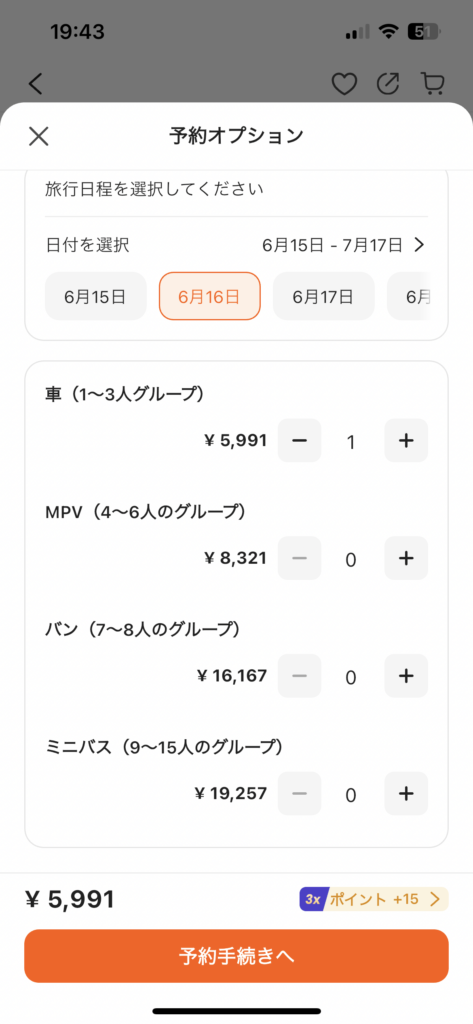Add to wishlist with the heart icon
The width and height of the screenshot is (473, 1024).
coord(344,84)
